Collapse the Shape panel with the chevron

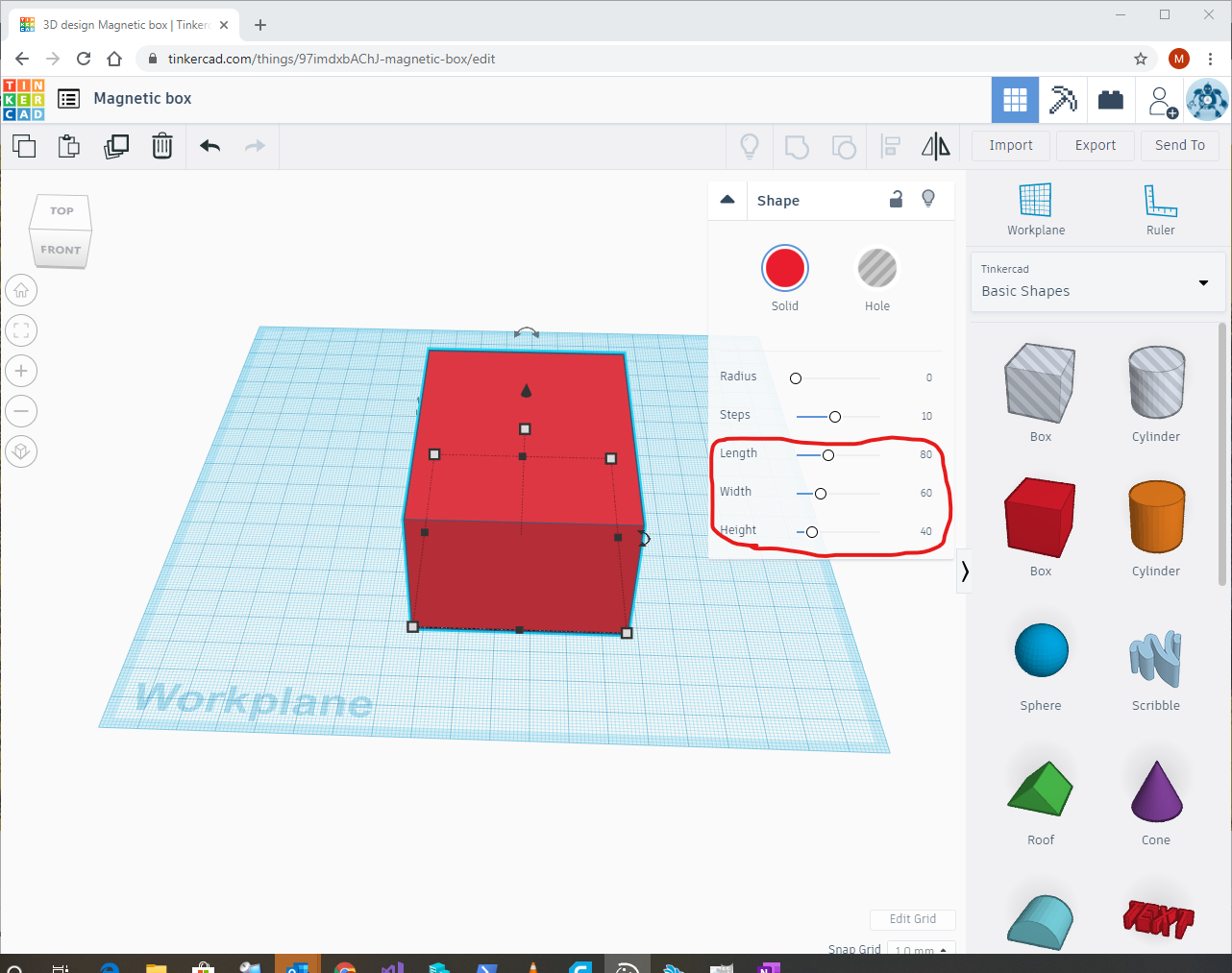click(727, 199)
